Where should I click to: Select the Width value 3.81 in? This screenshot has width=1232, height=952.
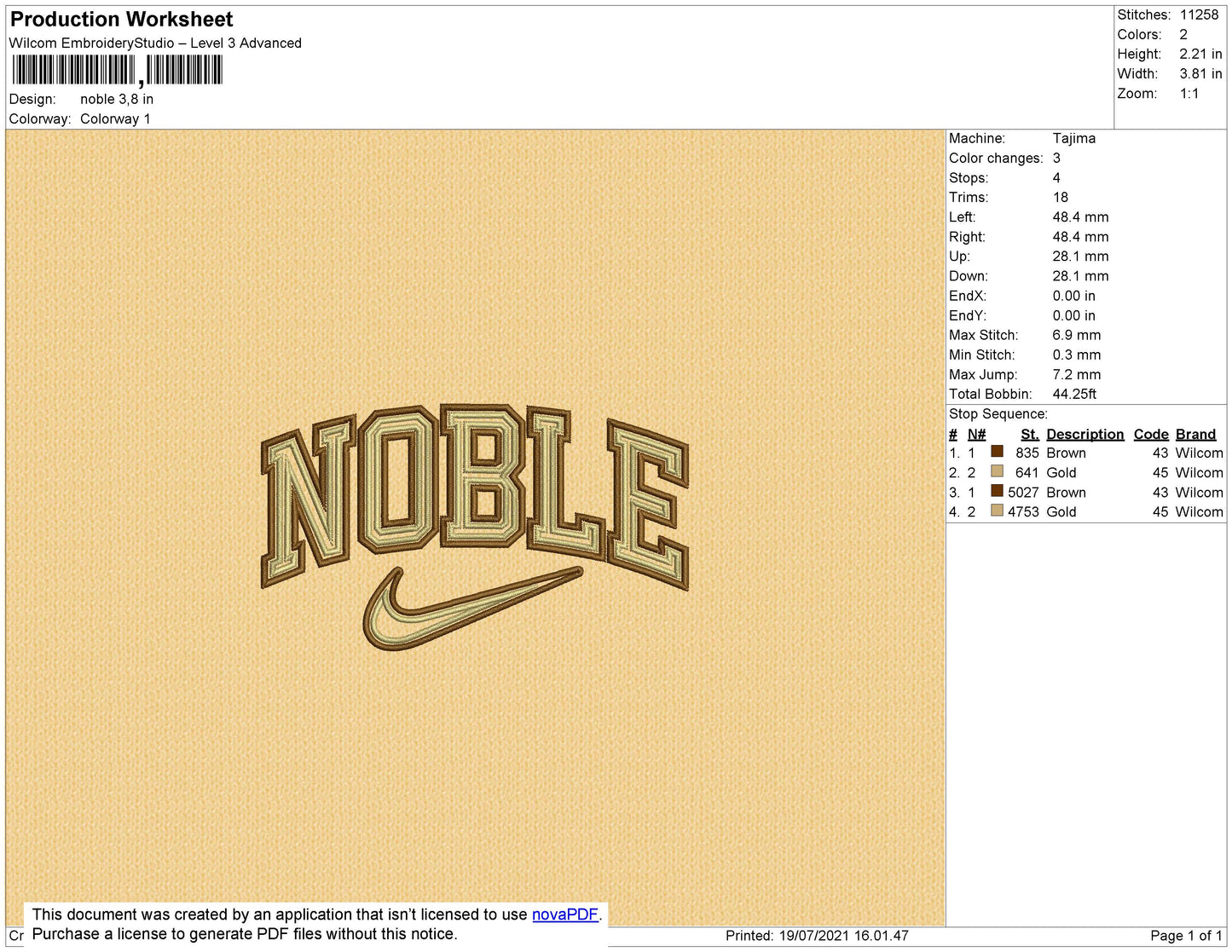point(1200,73)
